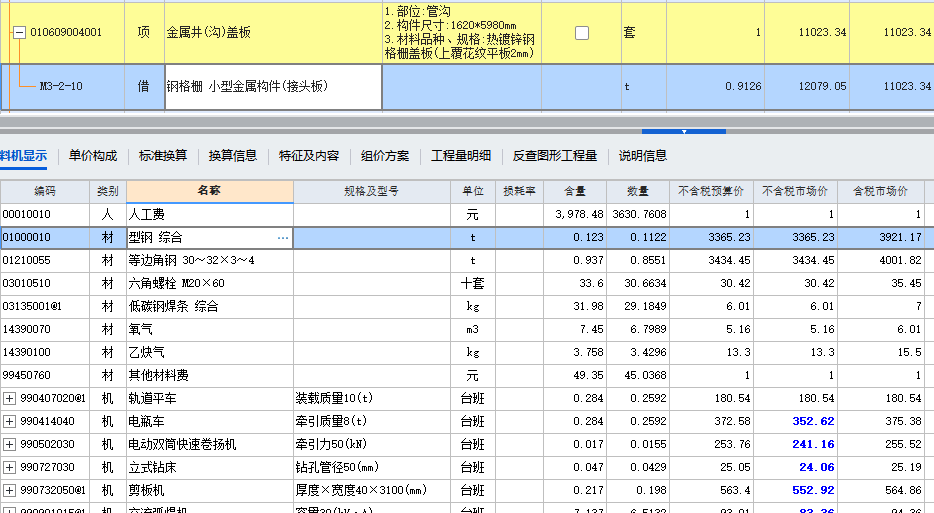Screen dimensions: 934x513
Task: Click the 名称 column header
Action: 210,191
